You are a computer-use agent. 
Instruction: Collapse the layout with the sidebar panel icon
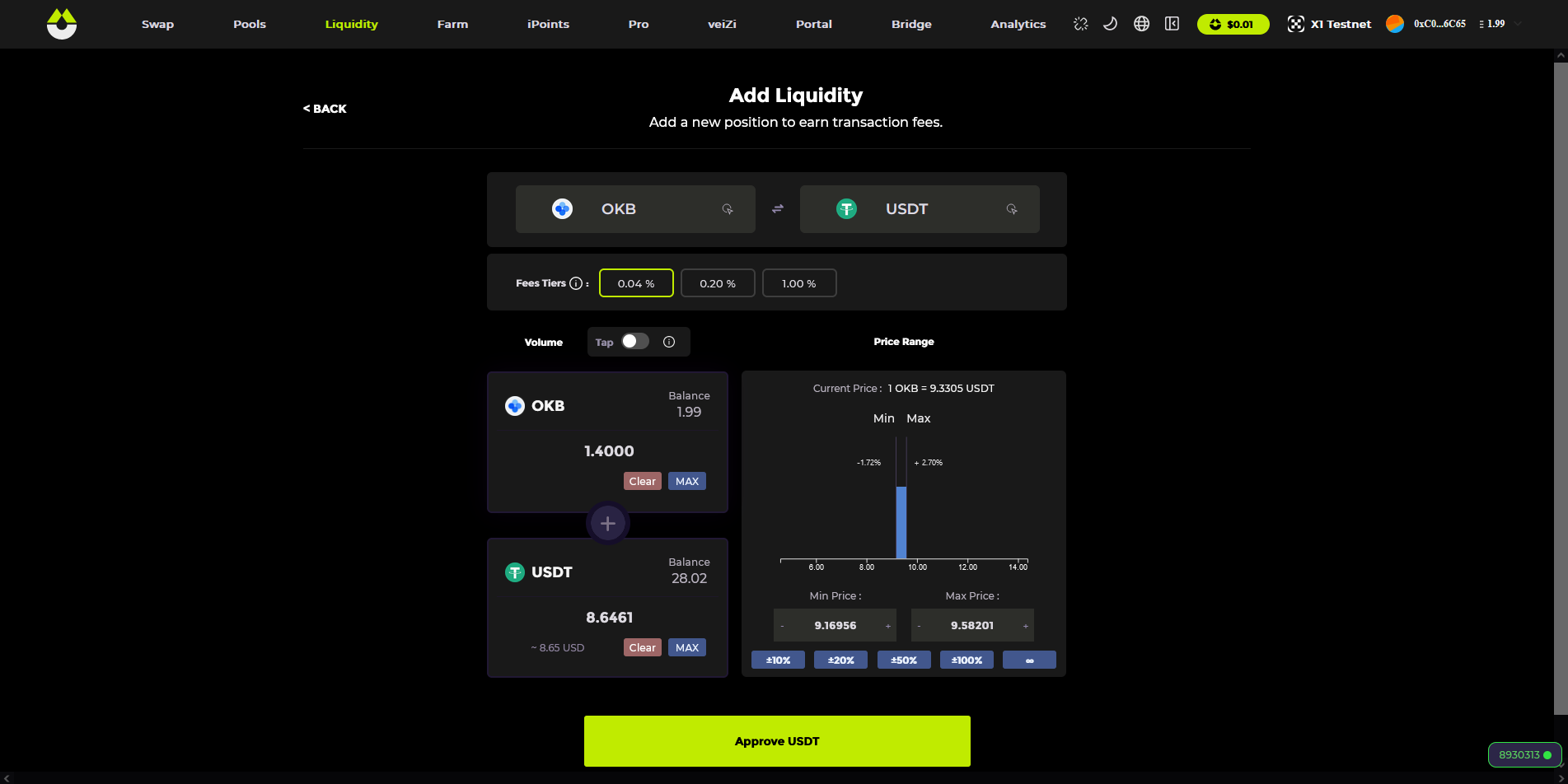1172,24
